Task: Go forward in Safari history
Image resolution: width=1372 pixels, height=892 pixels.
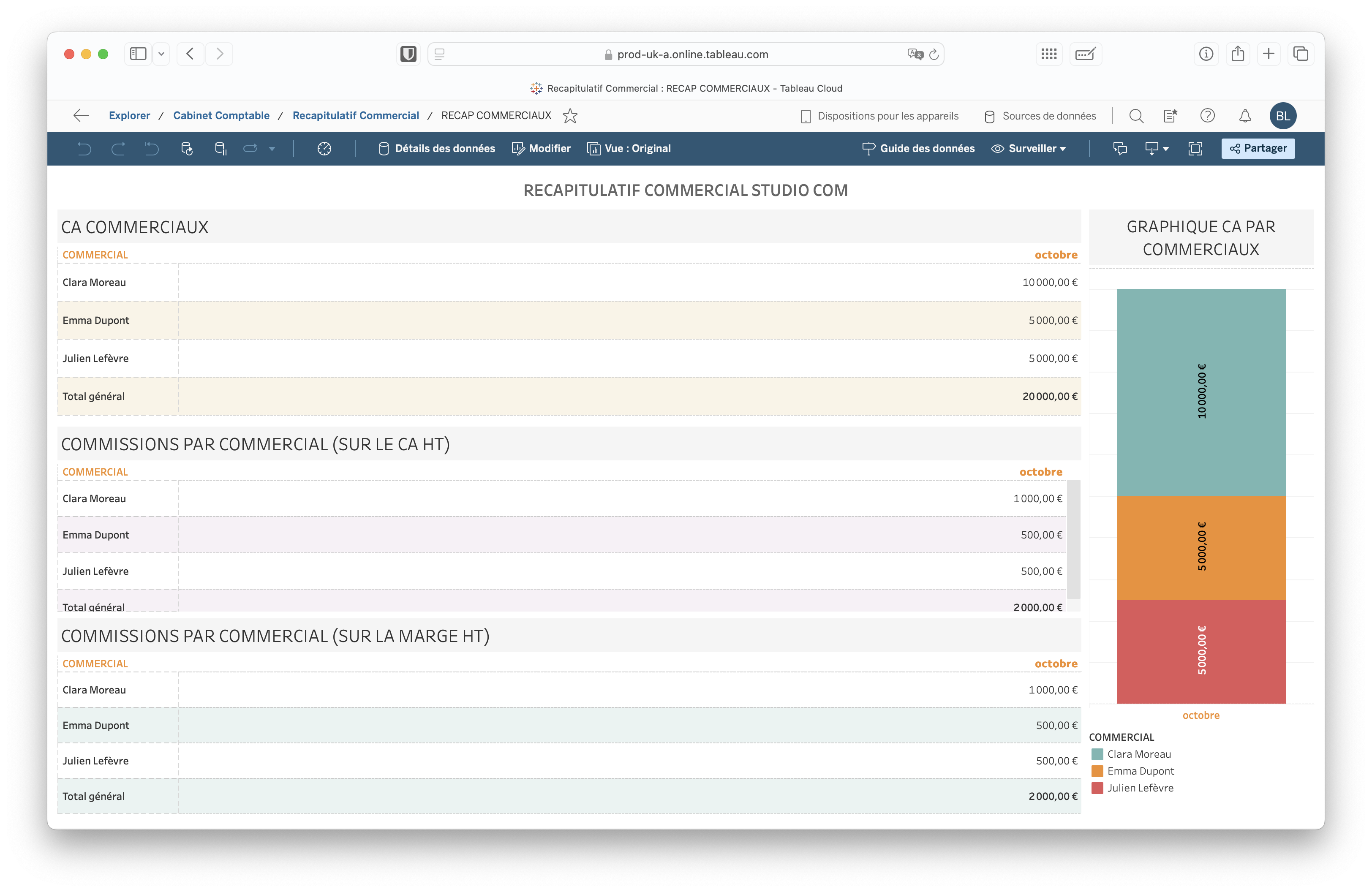Action: [220, 54]
